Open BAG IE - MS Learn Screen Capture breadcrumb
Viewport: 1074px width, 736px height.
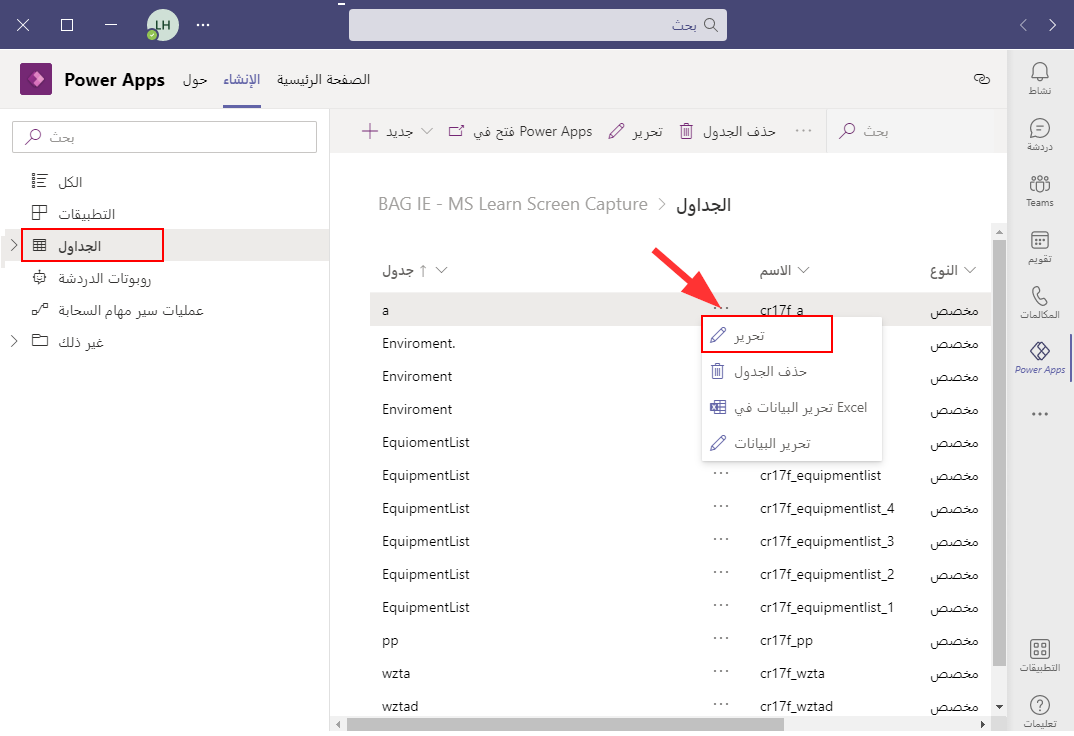(x=512, y=204)
